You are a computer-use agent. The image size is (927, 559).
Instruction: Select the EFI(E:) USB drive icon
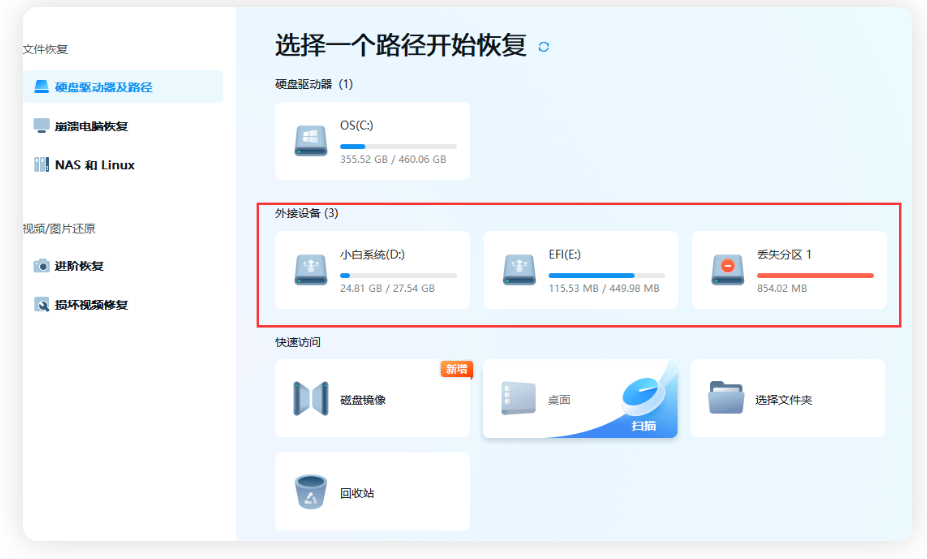pyautogui.click(x=519, y=270)
